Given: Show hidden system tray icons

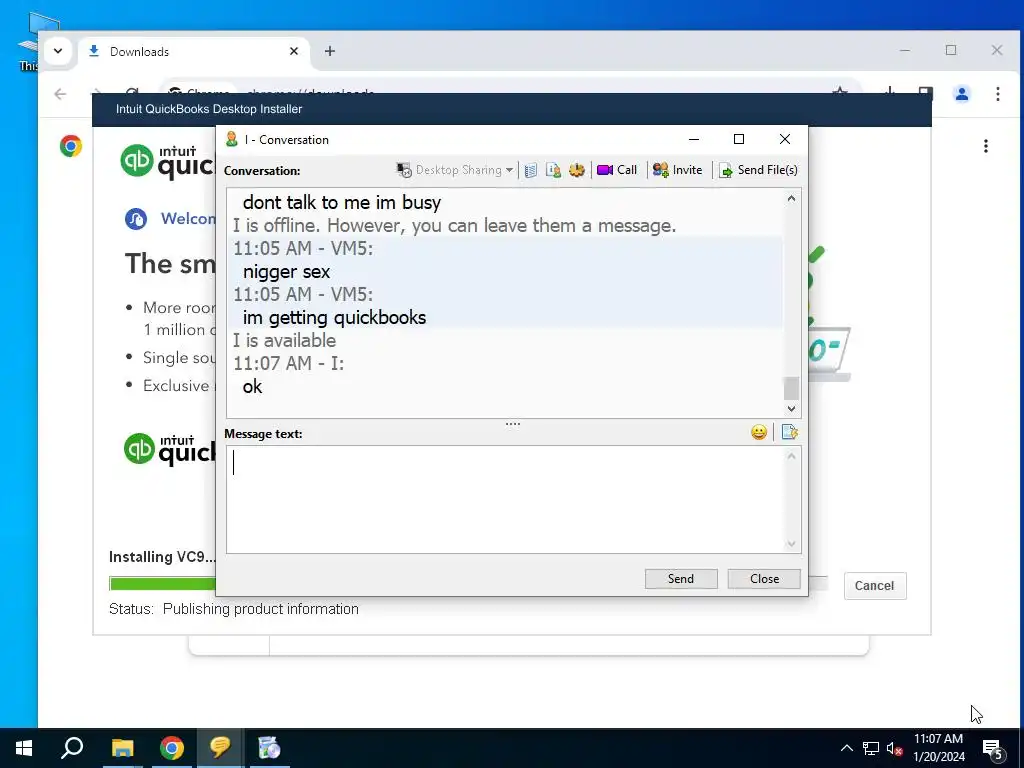Looking at the screenshot, I should click(846, 748).
